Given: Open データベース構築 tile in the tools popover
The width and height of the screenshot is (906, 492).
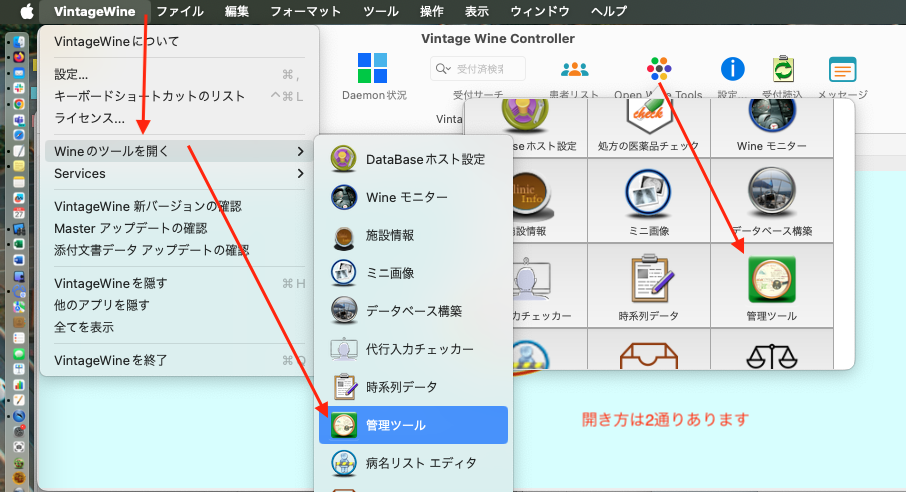Looking at the screenshot, I should pos(772,201).
